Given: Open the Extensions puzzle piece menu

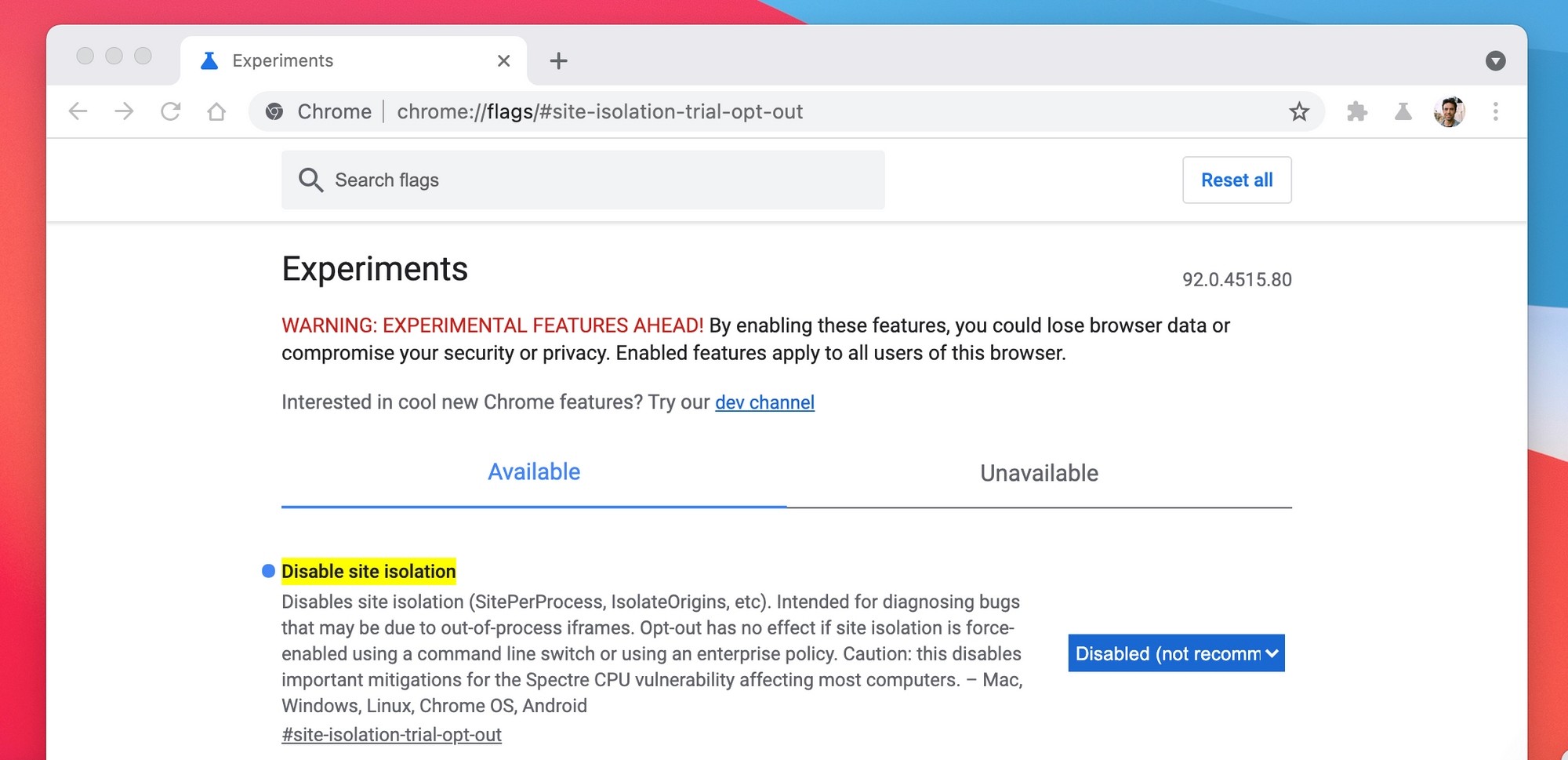Looking at the screenshot, I should pos(1357,111).
